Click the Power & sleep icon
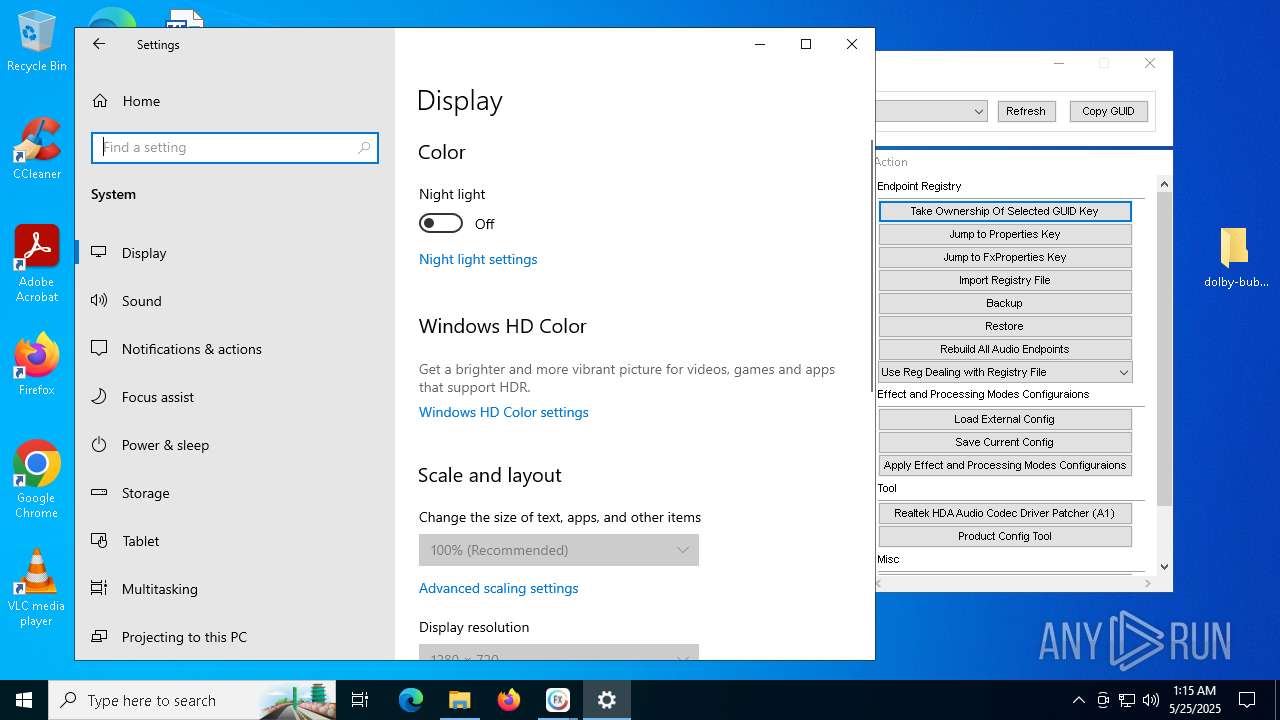Viewport: 1280px width, 720px height. pyautogui.click(x=99, y=445)
